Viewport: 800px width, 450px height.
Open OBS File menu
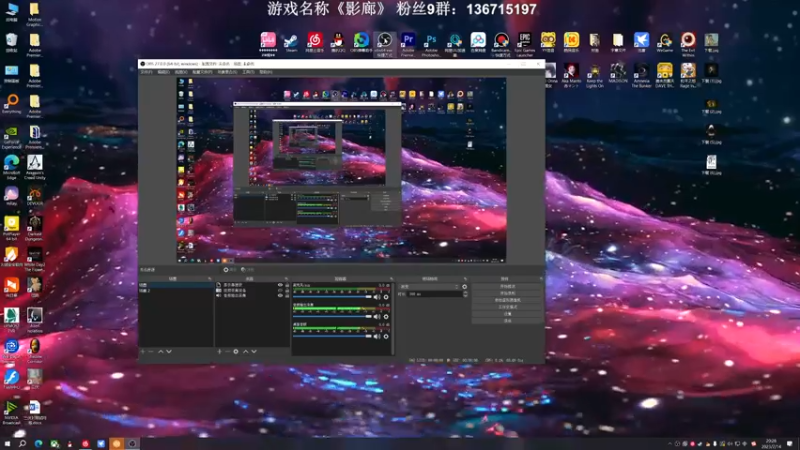(146, 72)
